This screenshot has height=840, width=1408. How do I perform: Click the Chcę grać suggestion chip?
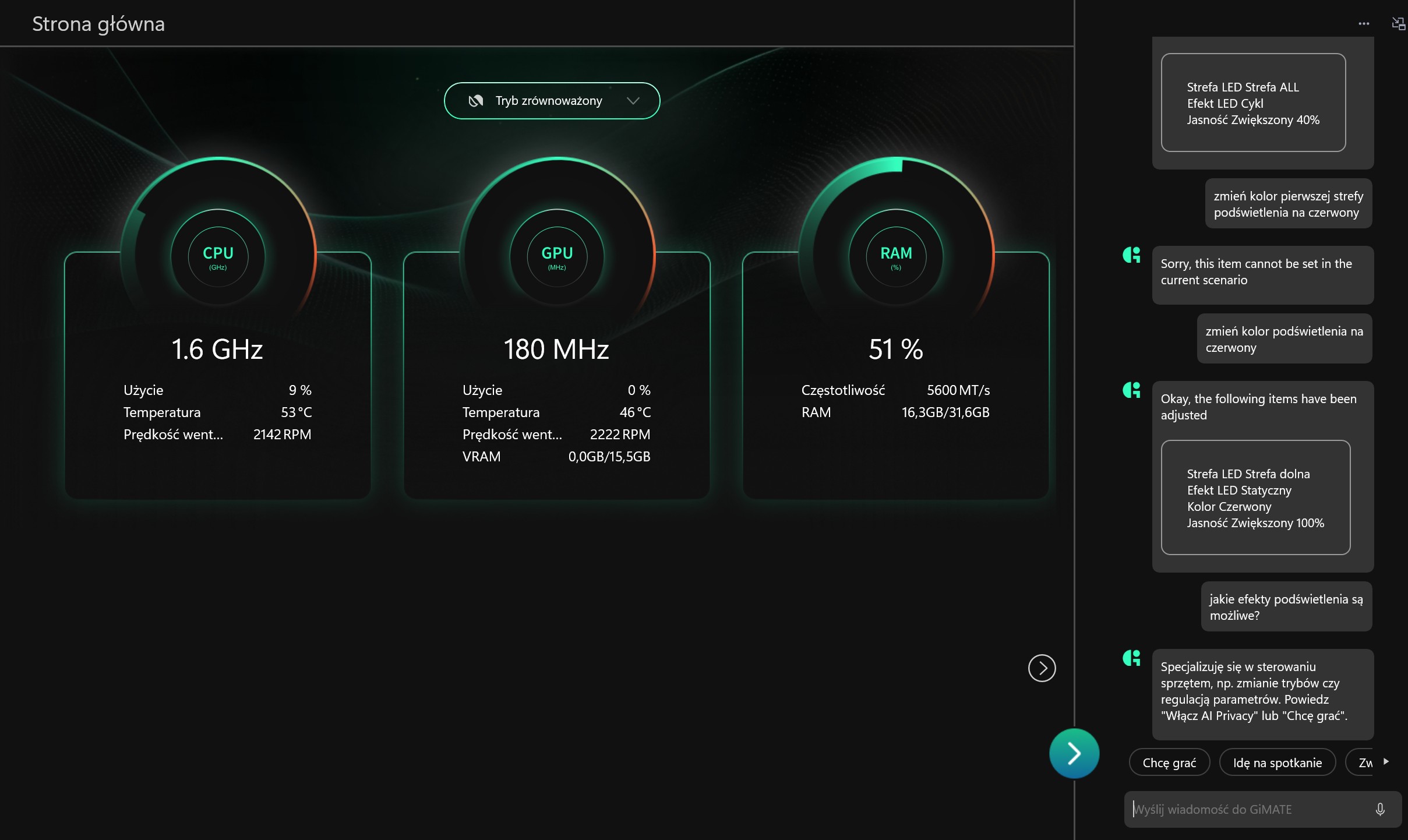coord(1169,763)
